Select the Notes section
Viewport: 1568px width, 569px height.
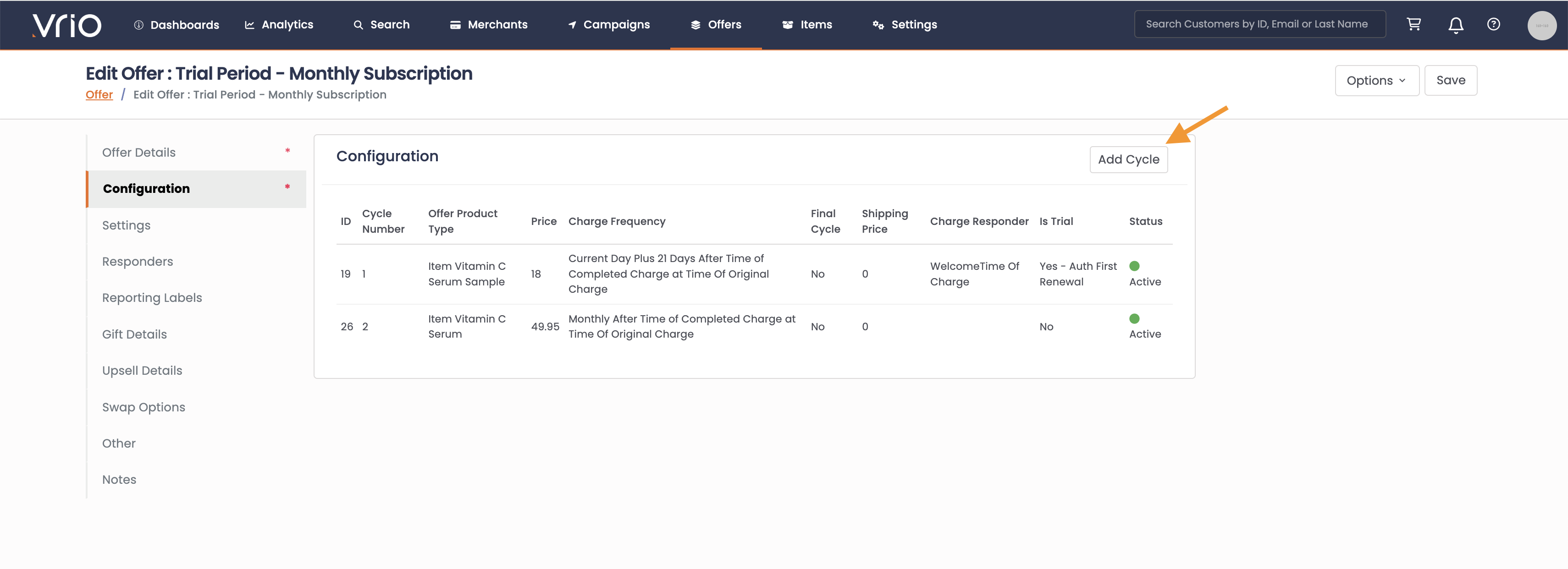click(x=196, y=480)
